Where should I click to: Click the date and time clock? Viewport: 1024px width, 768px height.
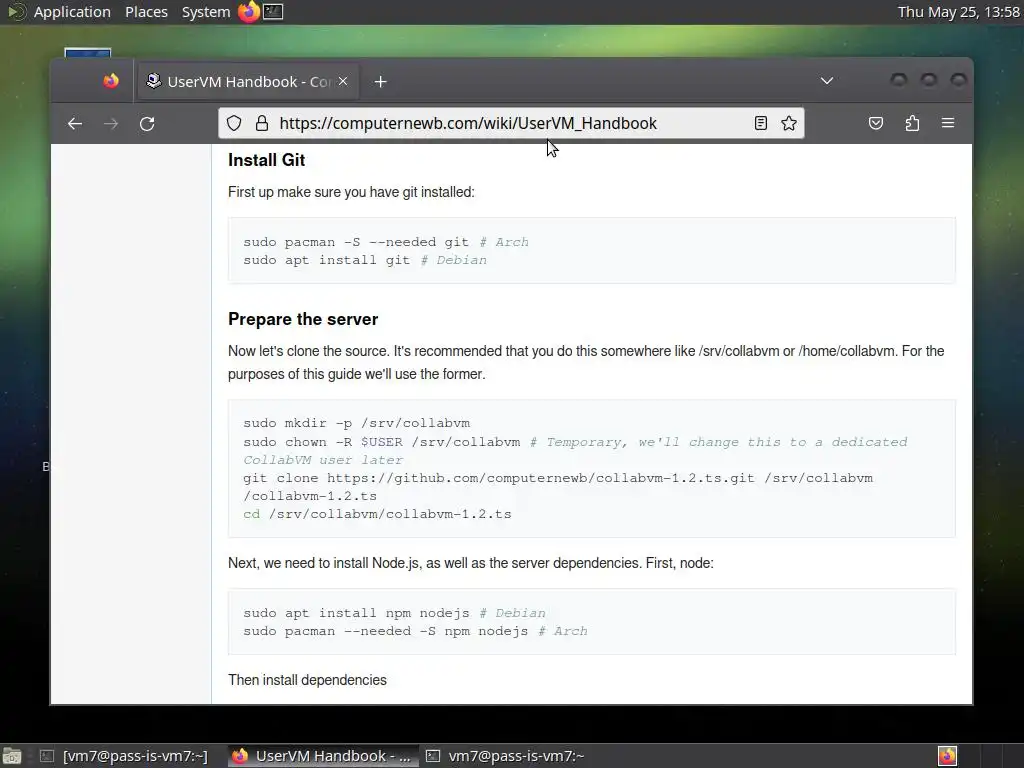[x=959, y=12]
